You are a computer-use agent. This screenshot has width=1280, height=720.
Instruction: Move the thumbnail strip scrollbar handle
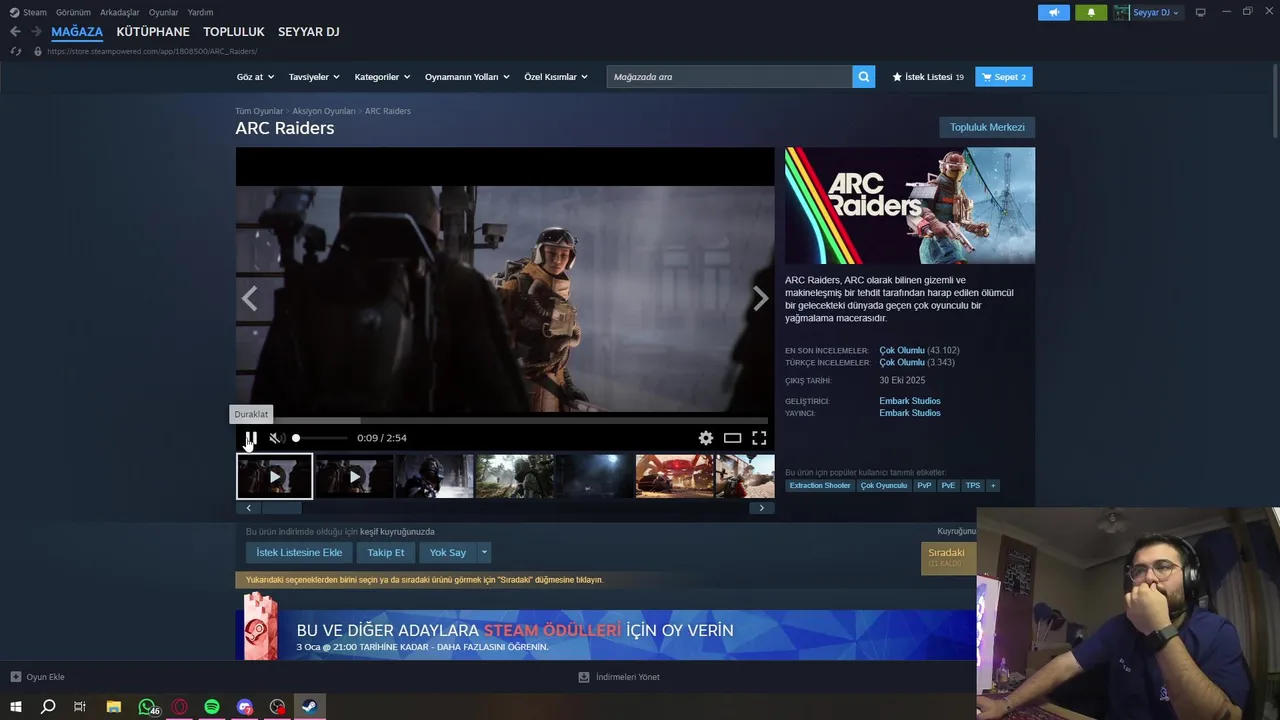(x=281, y=508)
